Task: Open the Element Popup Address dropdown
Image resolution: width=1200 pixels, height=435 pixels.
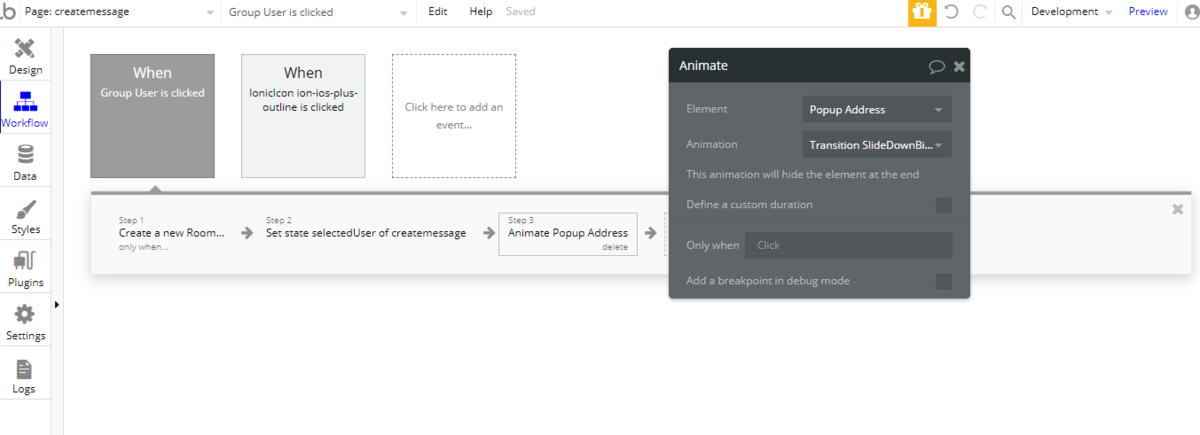Action: pos(877,109)
